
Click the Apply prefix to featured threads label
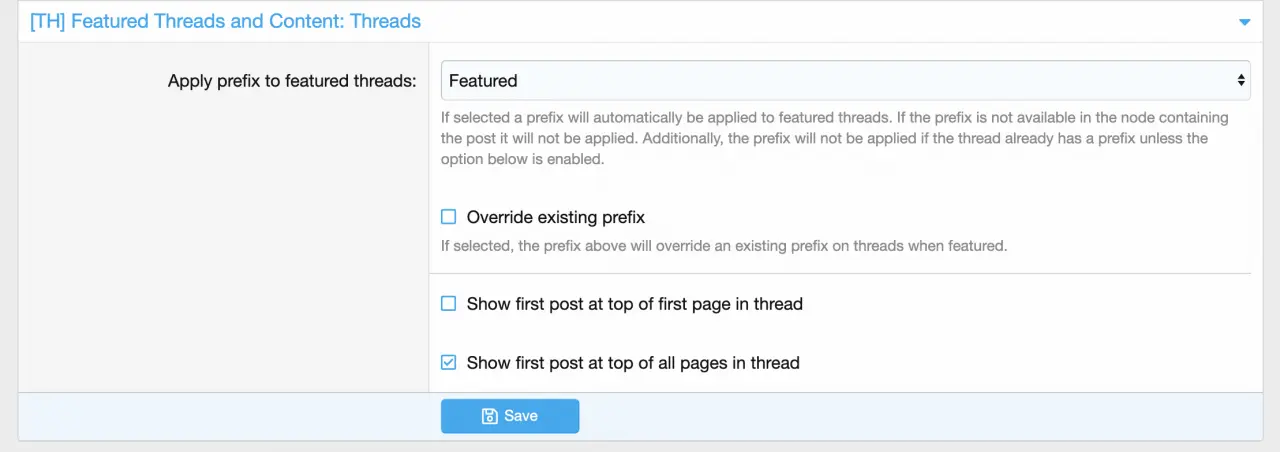[292, 81]
